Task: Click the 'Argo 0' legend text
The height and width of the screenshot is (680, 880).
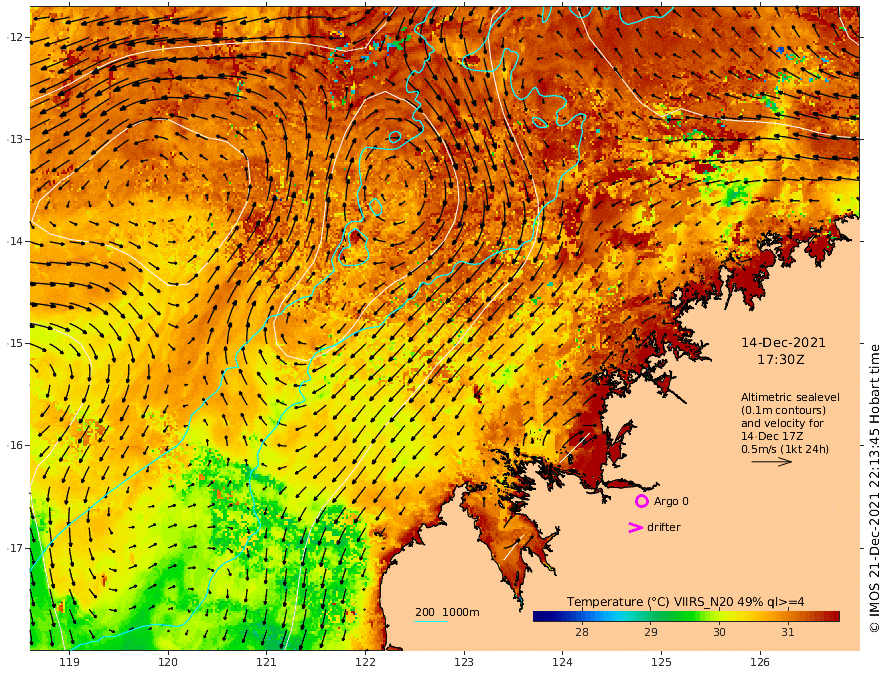Action: pyautogui.click(x=671, y=501)
